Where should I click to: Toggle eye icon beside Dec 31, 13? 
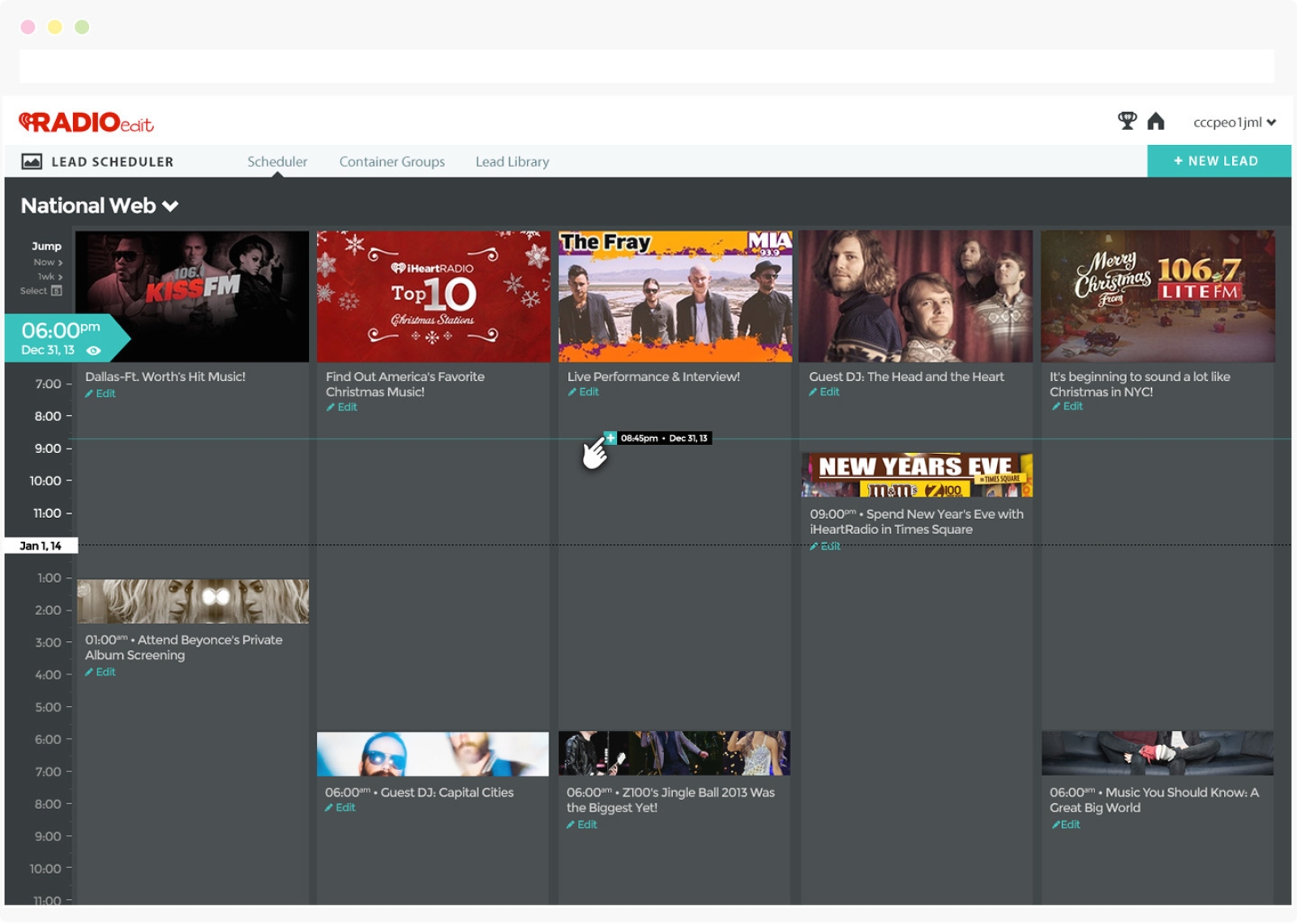[94, 351]
